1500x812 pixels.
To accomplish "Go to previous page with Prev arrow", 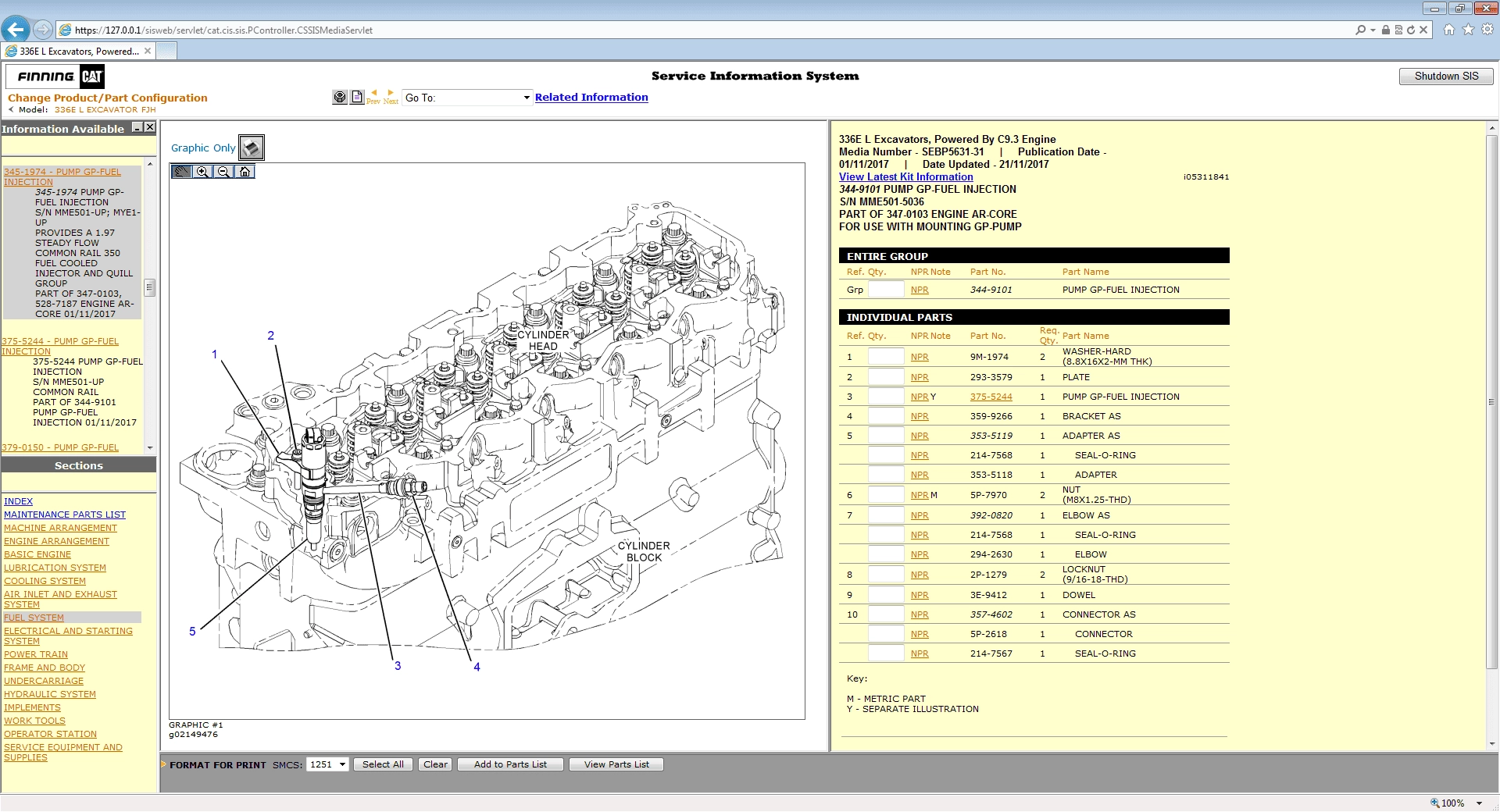I will (x=373, y=97).
